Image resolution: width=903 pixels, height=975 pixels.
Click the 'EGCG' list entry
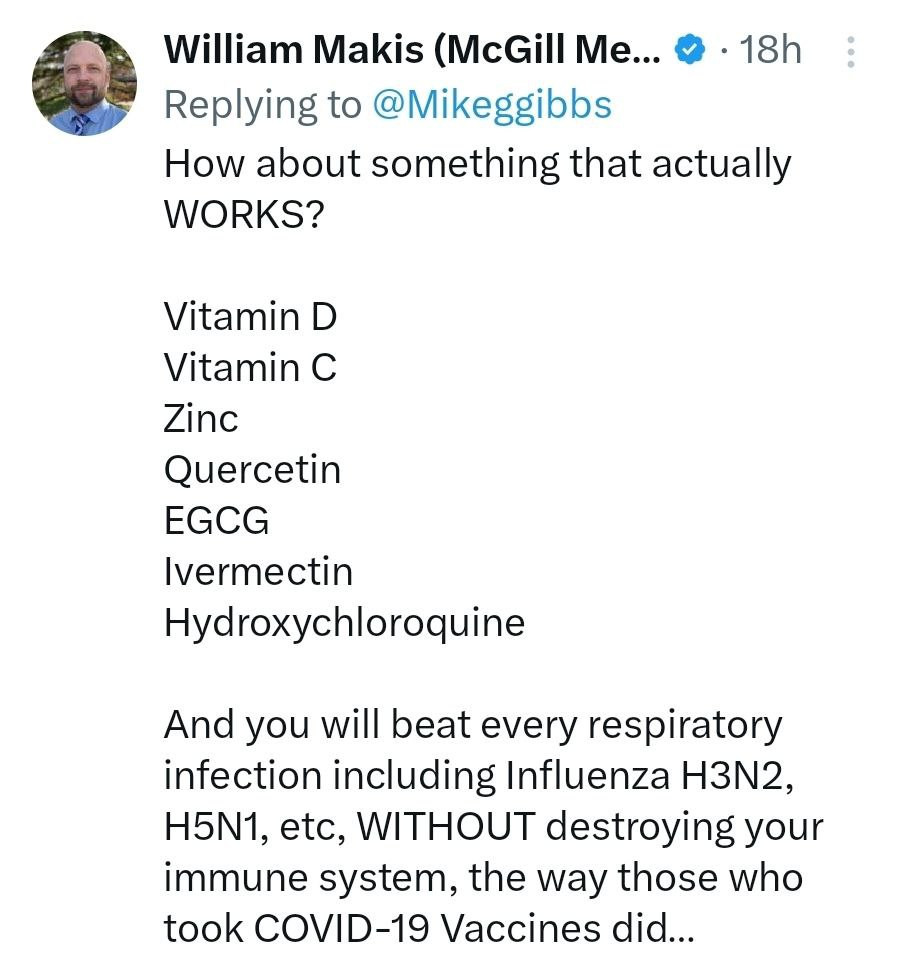(x=216, y=521)
